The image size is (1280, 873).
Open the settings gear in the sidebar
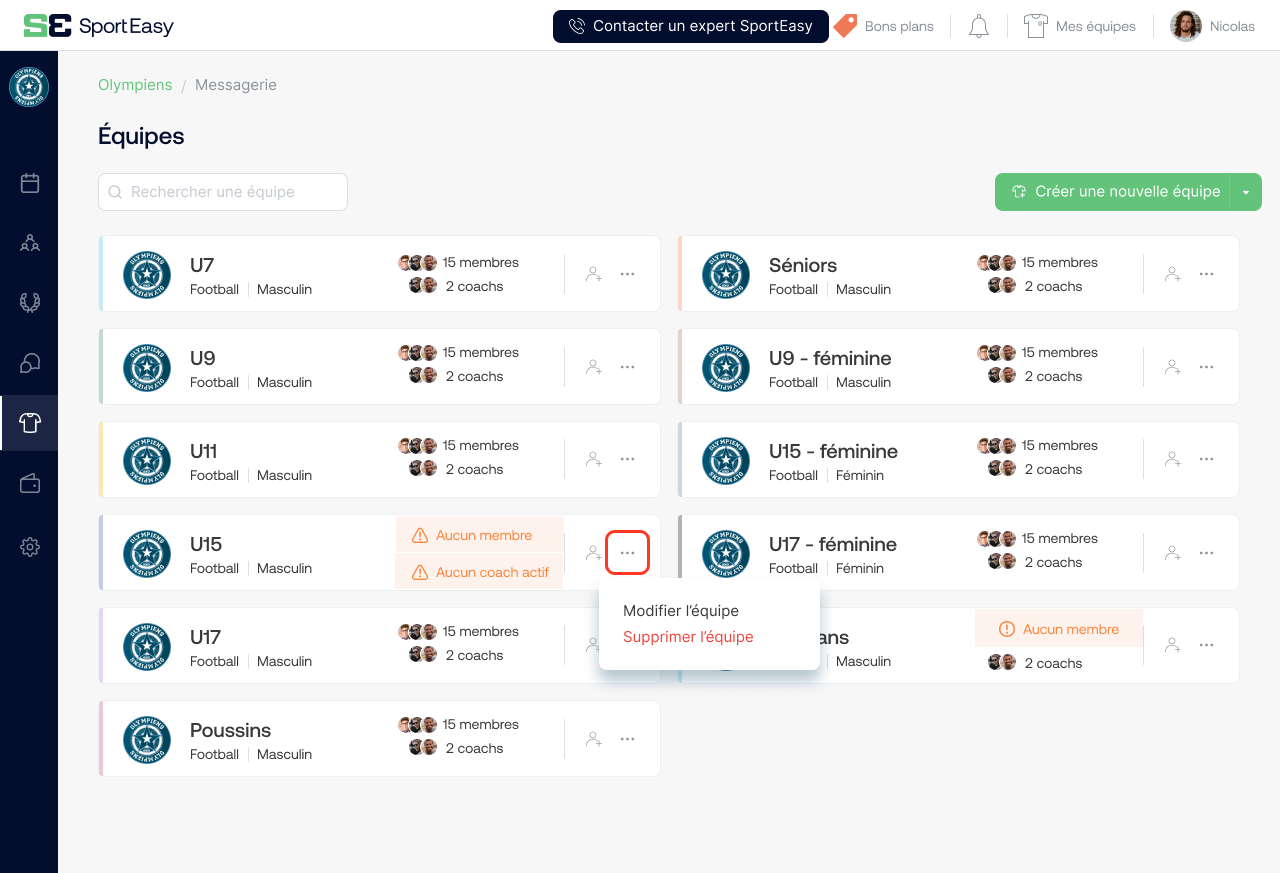(29, 547)
